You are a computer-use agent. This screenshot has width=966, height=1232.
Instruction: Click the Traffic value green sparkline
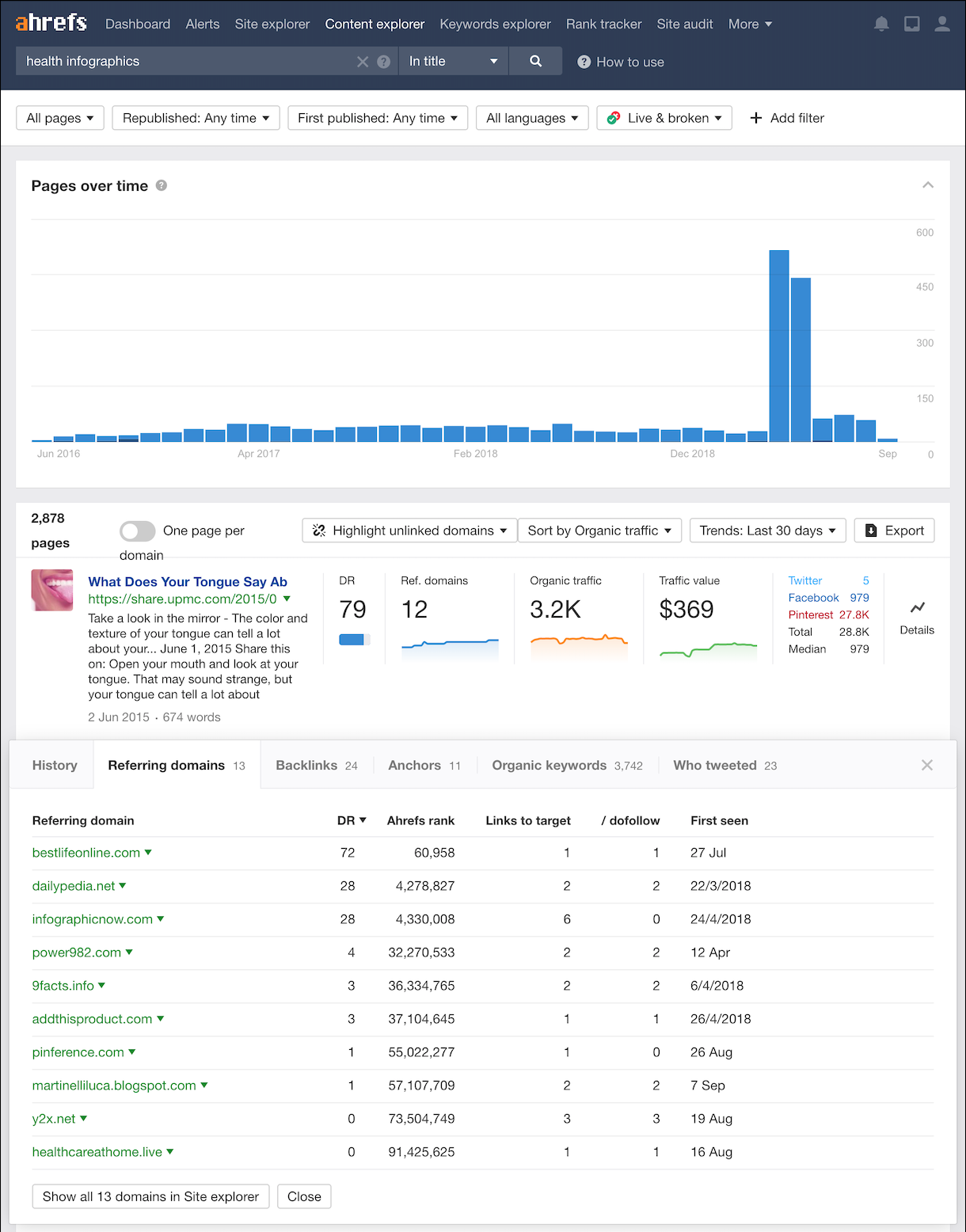click(x=708, y=649)
